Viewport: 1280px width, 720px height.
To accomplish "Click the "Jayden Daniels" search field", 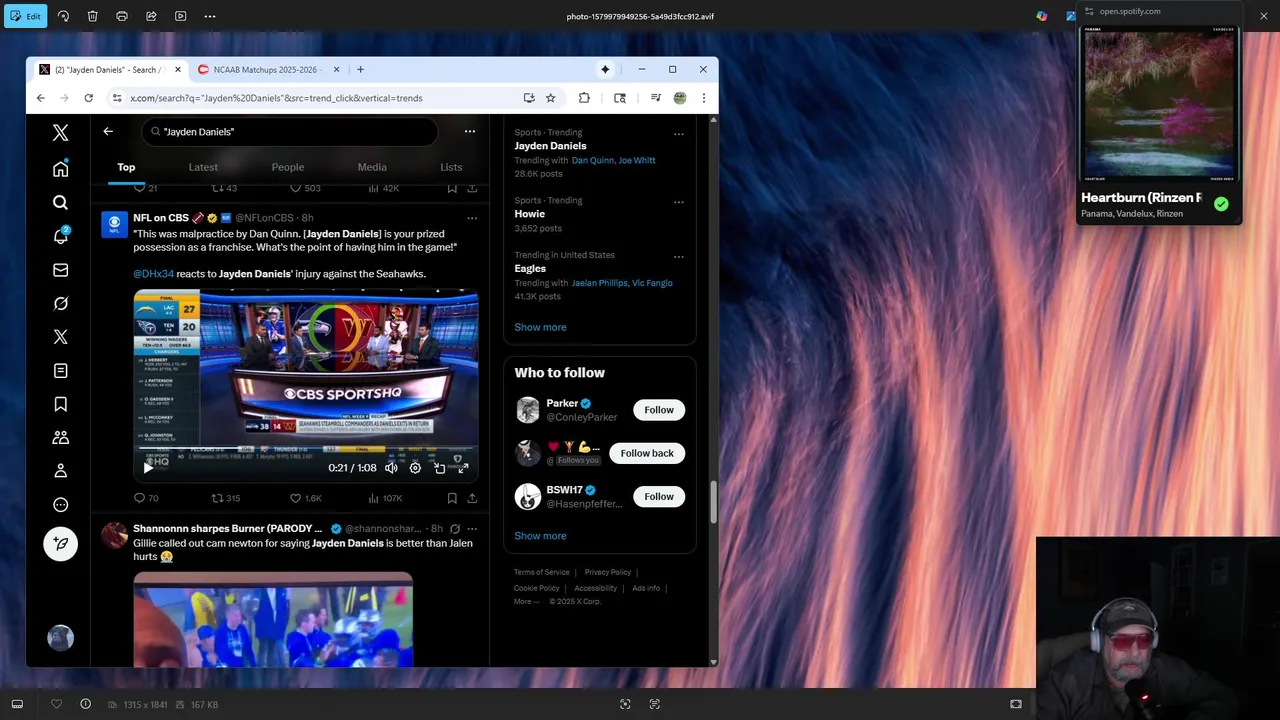I will 289,131.
